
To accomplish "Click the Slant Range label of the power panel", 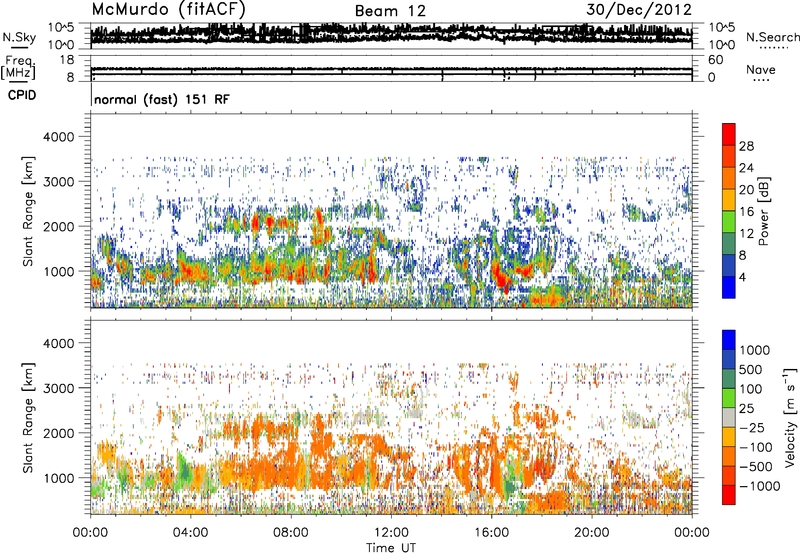I will click(x=28, y=212).
